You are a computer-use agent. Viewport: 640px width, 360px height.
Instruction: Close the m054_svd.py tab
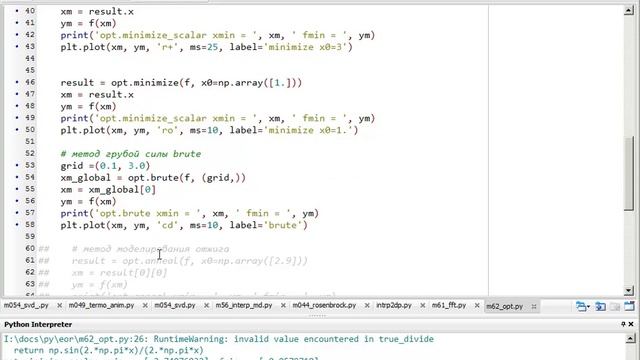click(x=206, y=305)
